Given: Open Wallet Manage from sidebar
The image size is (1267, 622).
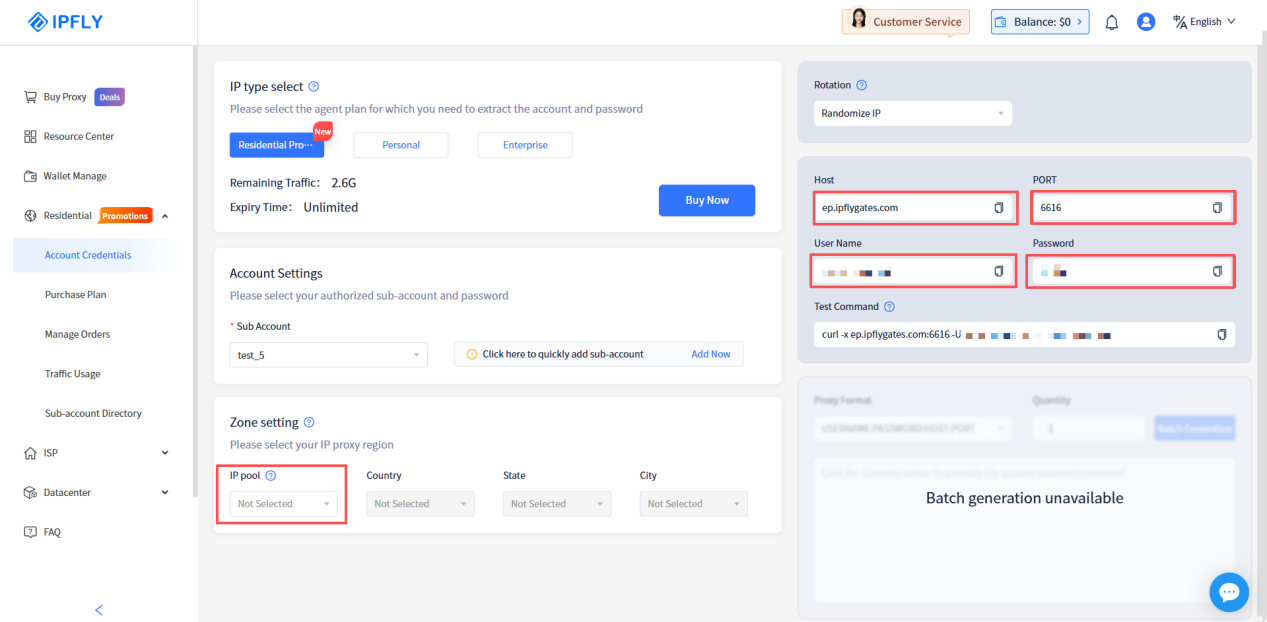Looking at the screenshot, I should [x=74, y=176].
